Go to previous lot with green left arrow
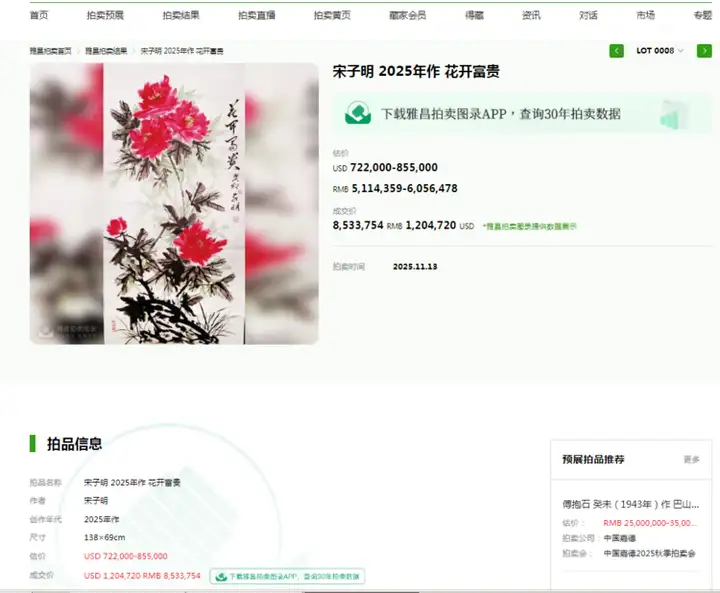 coord(616,51)
